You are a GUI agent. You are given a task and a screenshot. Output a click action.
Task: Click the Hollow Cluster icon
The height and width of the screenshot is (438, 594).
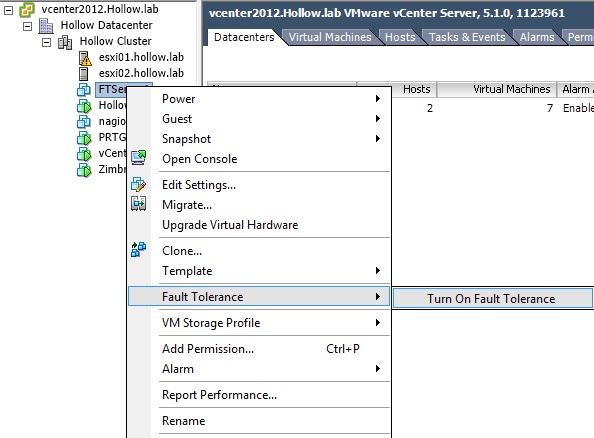[65, 42]
